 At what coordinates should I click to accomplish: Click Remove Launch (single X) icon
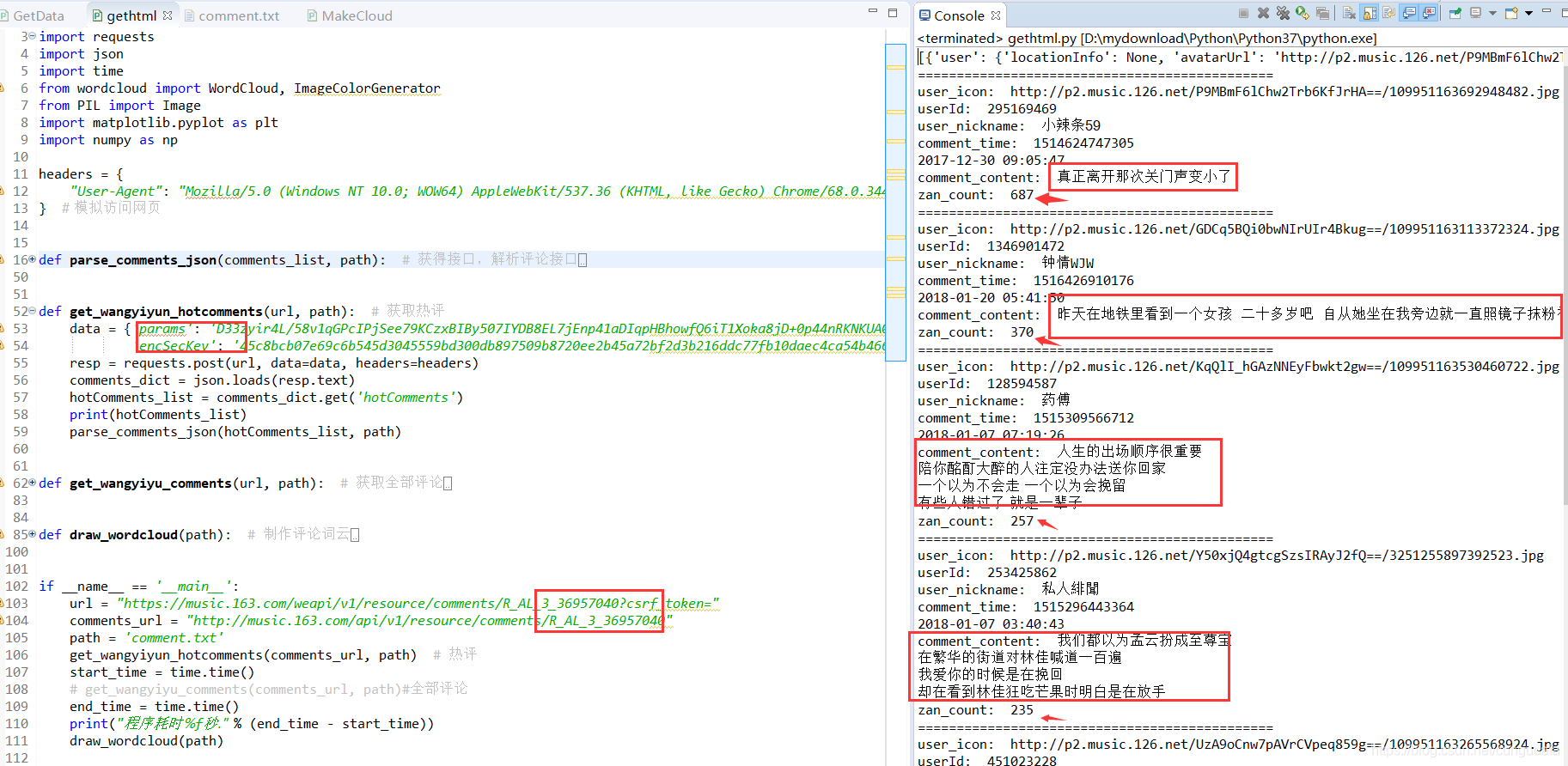point(1263,13)
